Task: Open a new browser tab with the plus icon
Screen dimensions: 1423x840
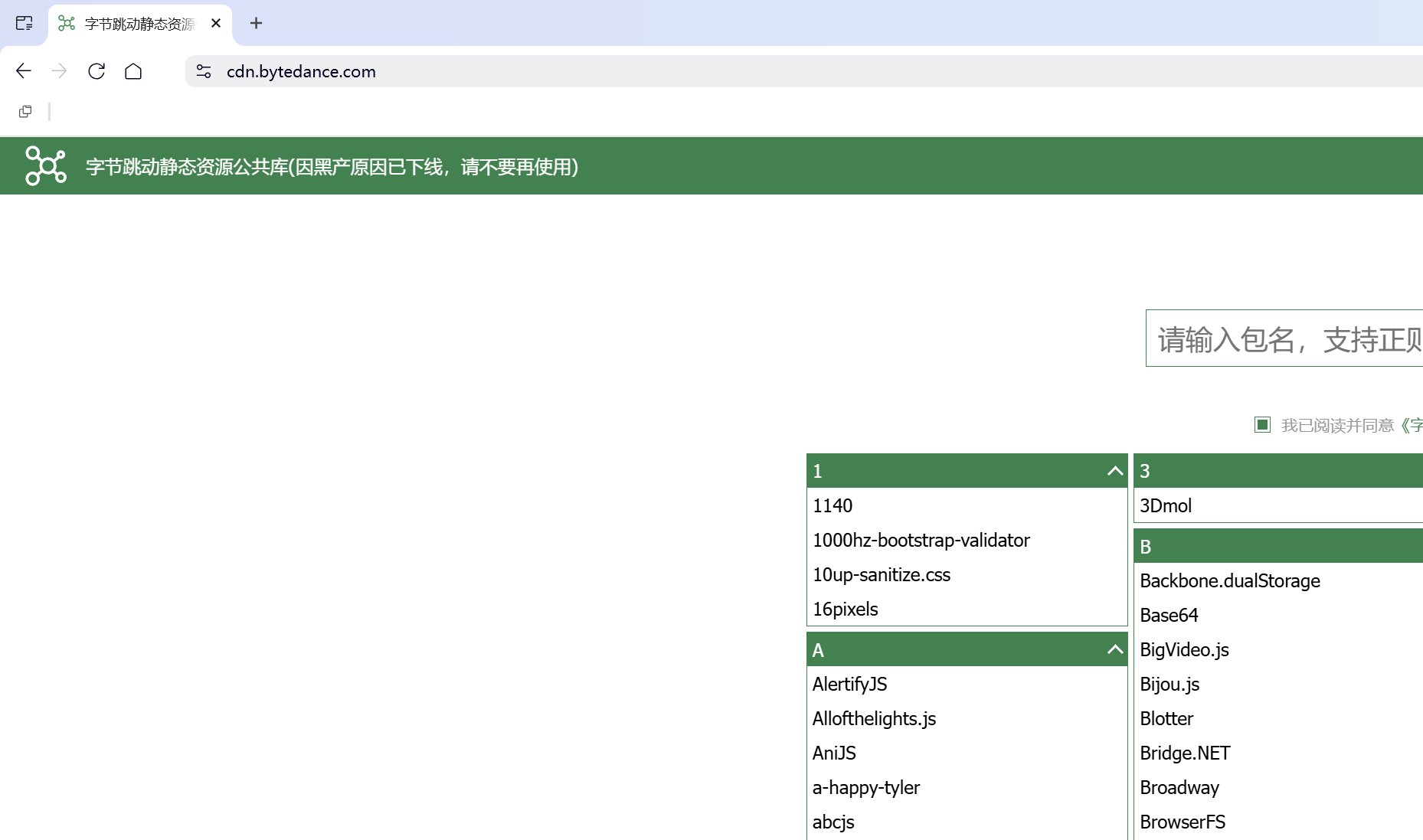Action: [x=256, y=24]
